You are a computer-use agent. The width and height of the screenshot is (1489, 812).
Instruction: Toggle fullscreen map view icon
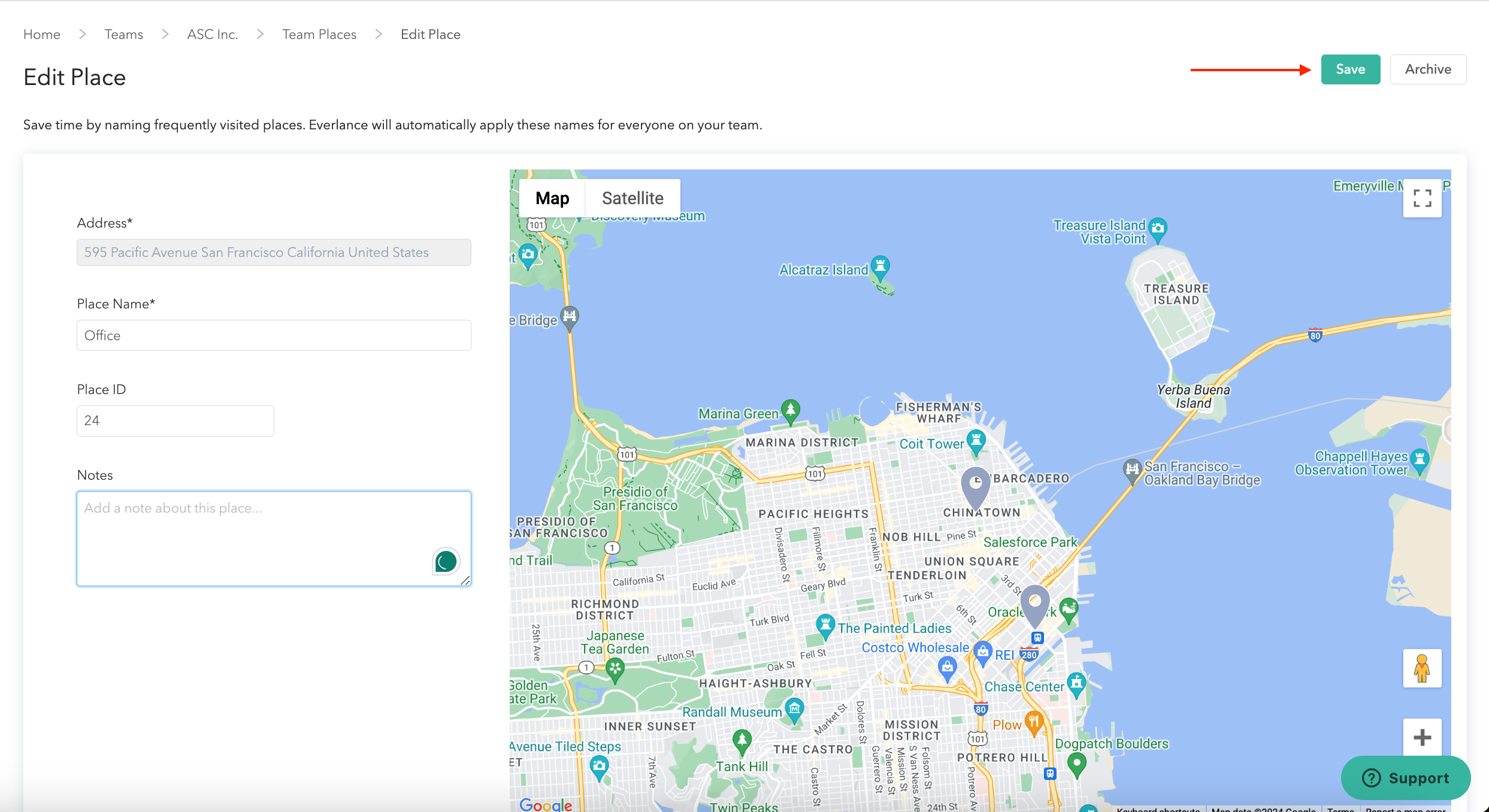(1422, 198)
